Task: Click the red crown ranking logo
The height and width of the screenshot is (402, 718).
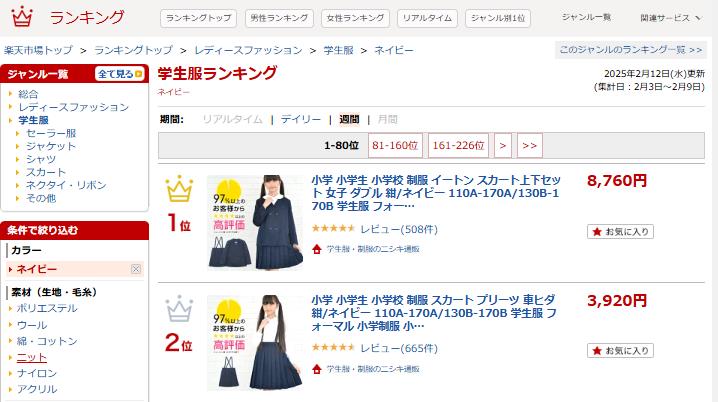Action: click(22, 16)
